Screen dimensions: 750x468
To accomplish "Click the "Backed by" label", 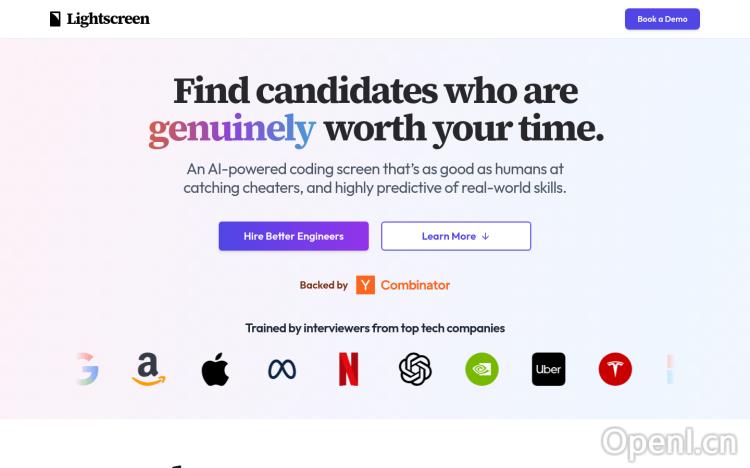I will coord(323,285).
